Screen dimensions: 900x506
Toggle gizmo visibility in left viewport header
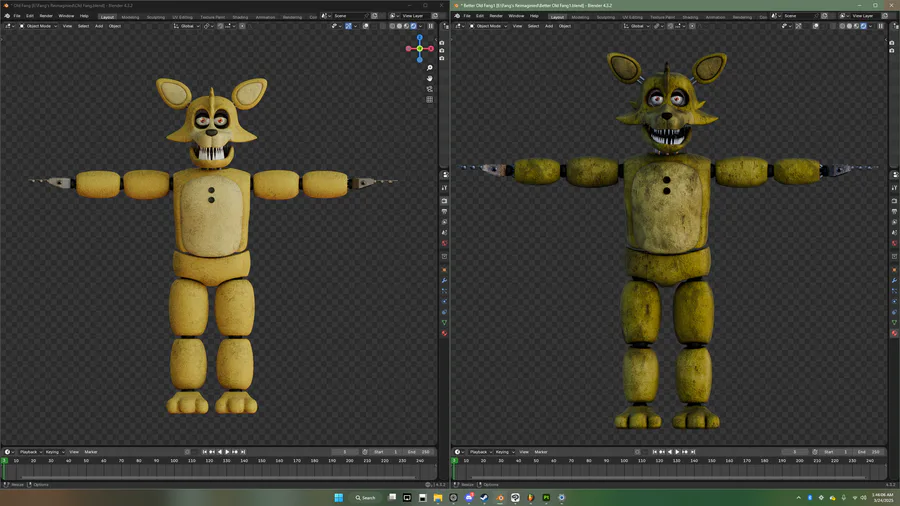tap(348, 26)
